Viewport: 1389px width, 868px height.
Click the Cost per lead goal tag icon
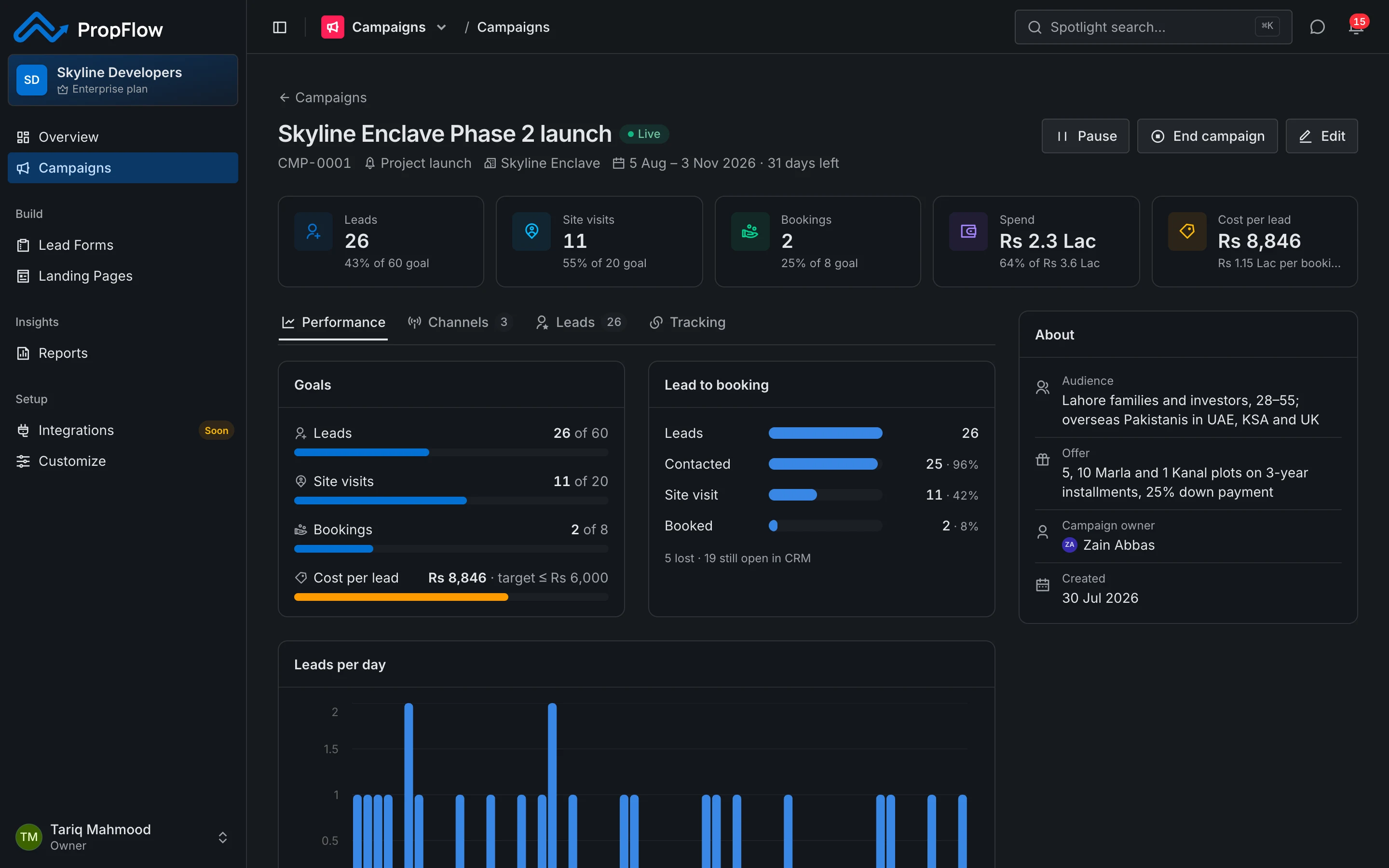point(300,578)
